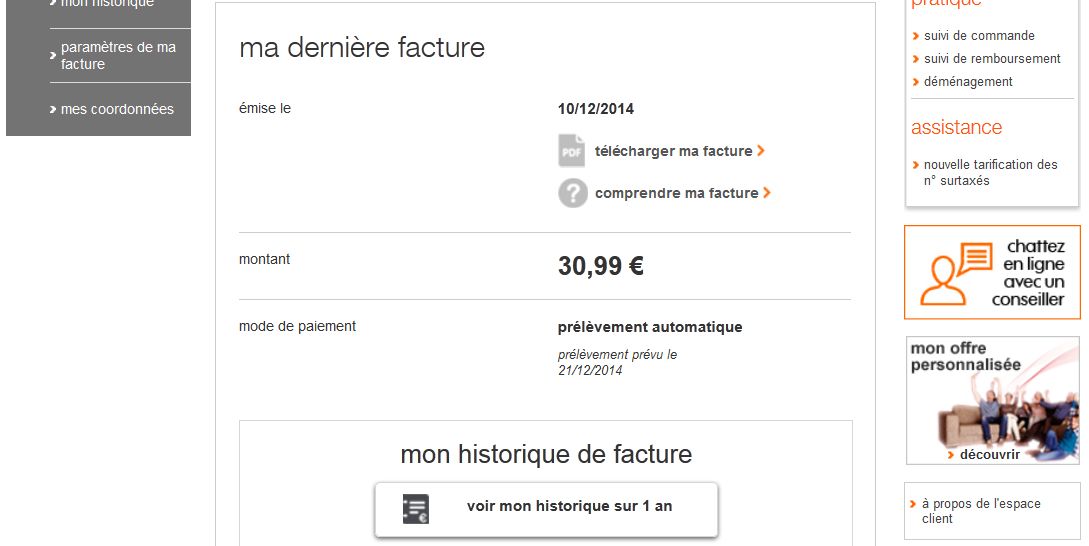The image size is (1089, 546).
Task: Open the comprendre ma facture link
Action: click(676, 193)
